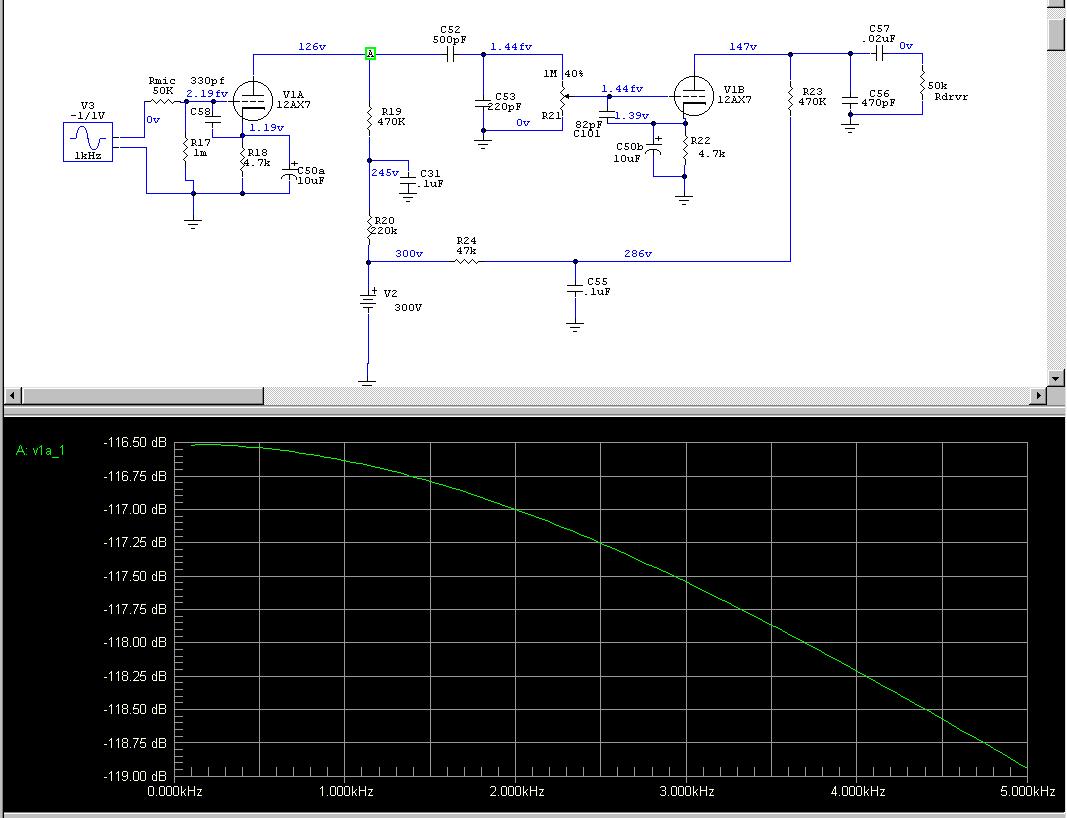Click the 1.39v cathode voltage label
The image size is (1067, 818).
[631, 116]
